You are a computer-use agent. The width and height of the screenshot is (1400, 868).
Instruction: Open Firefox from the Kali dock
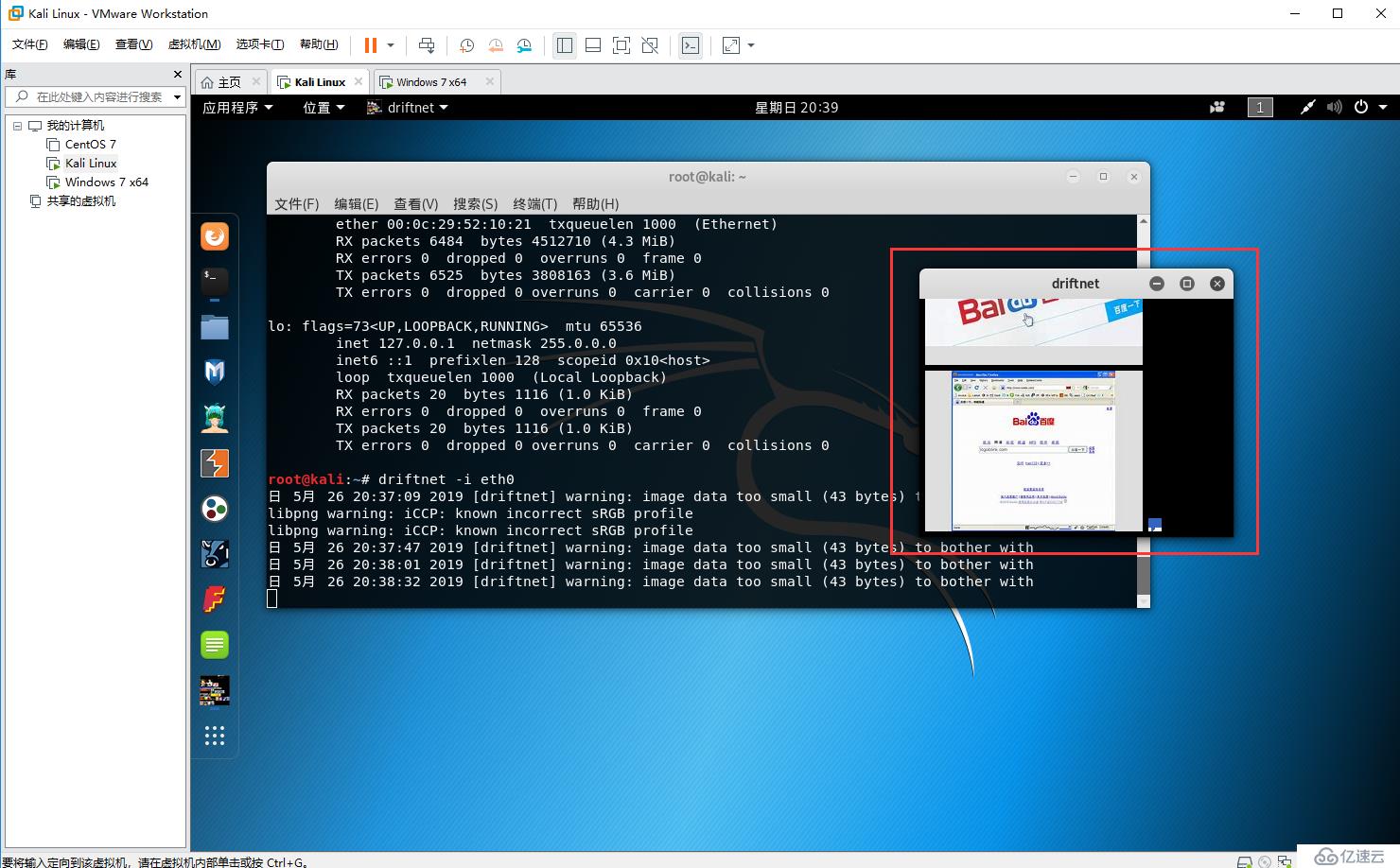pyautogui.click(x=215, y=236)
